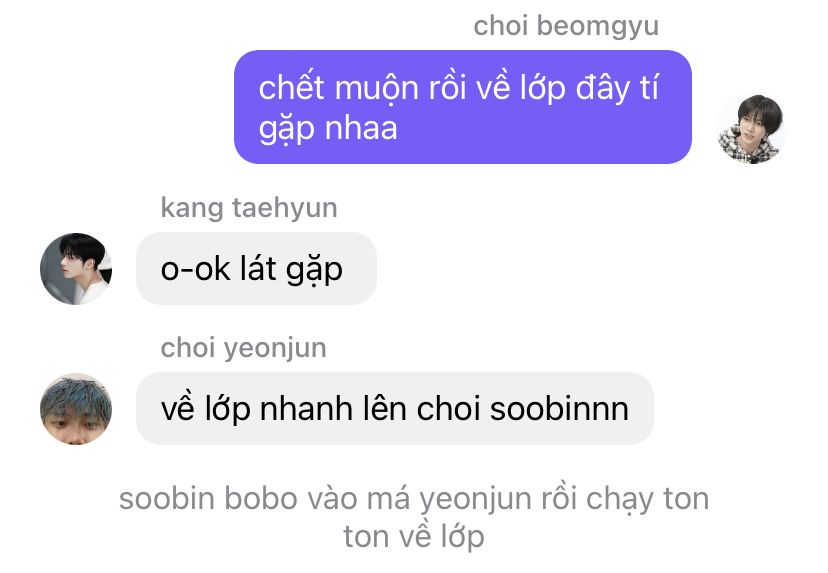
Task: Tap kang taehyun's avatar photo
Action: coord(76,268)
